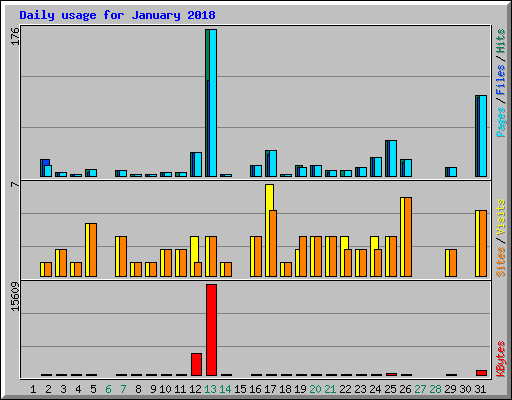Click the small red KBytes bar for day 31

481,373
